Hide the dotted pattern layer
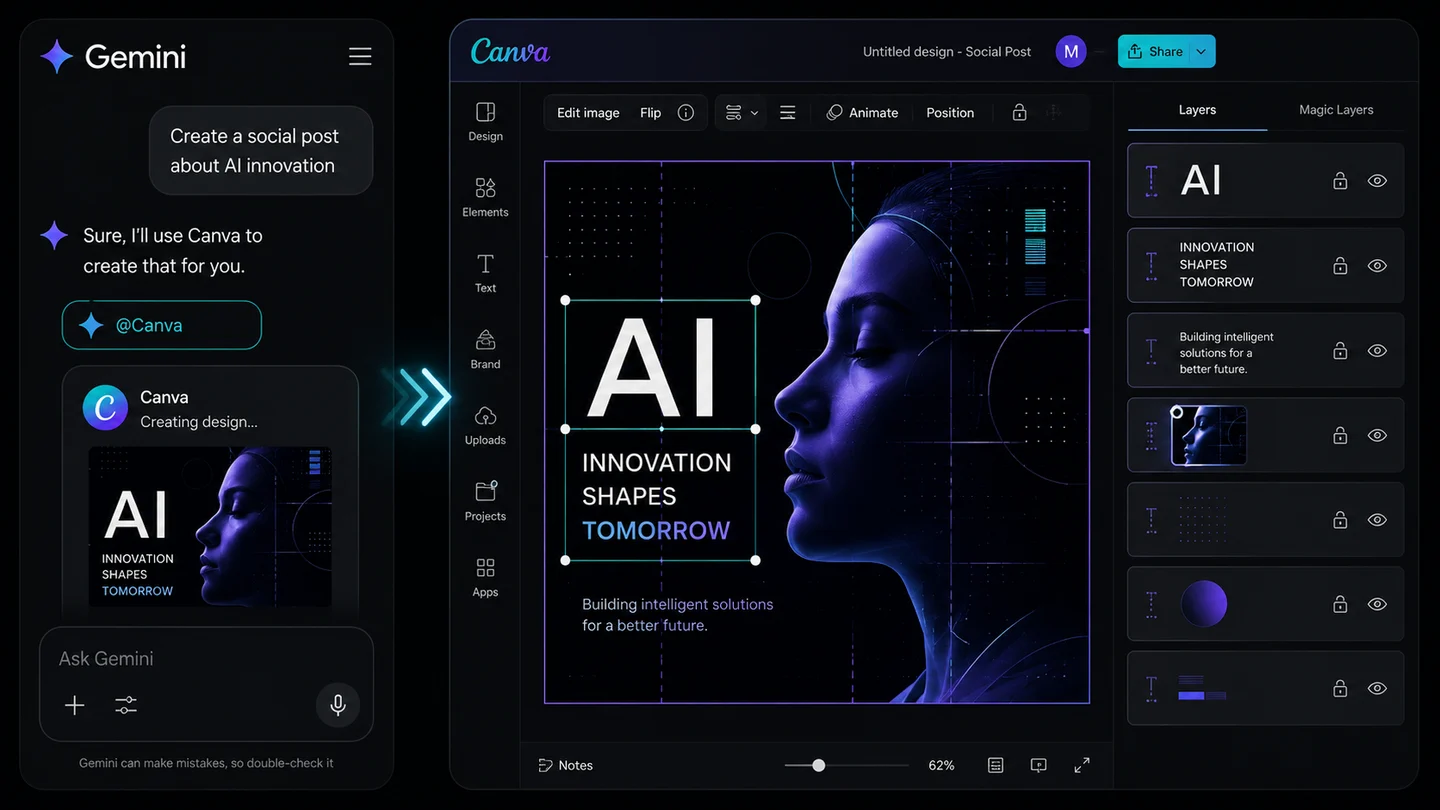 click(1377, 520)
